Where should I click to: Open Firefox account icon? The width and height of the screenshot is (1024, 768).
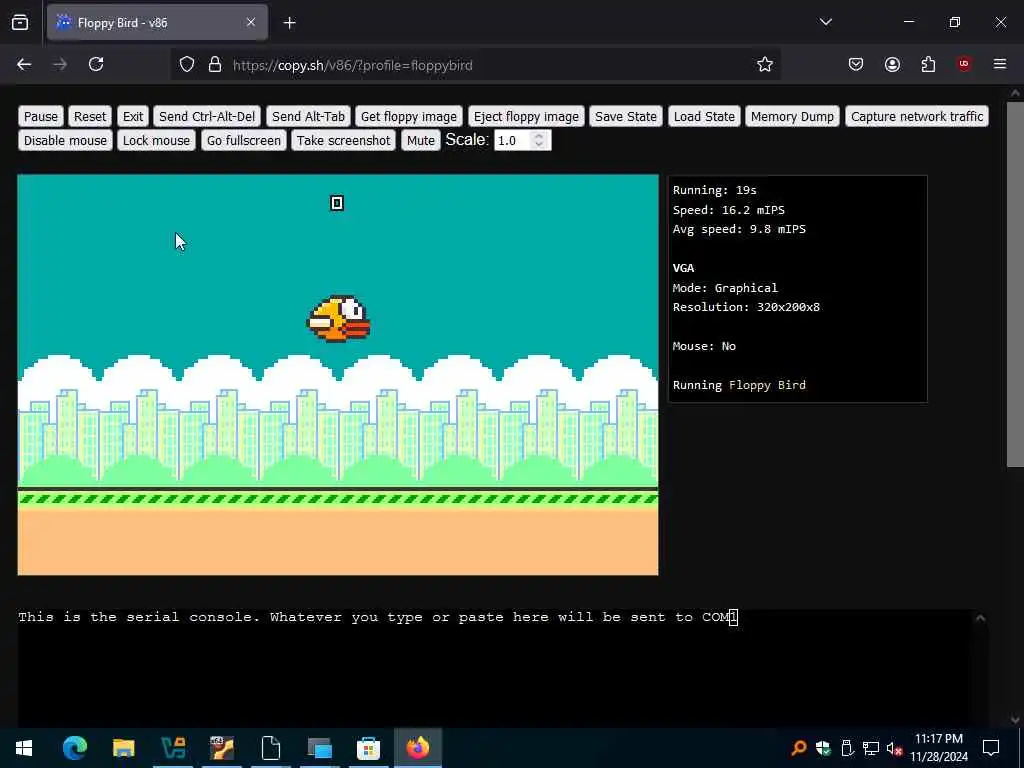(x=892, y=64)
